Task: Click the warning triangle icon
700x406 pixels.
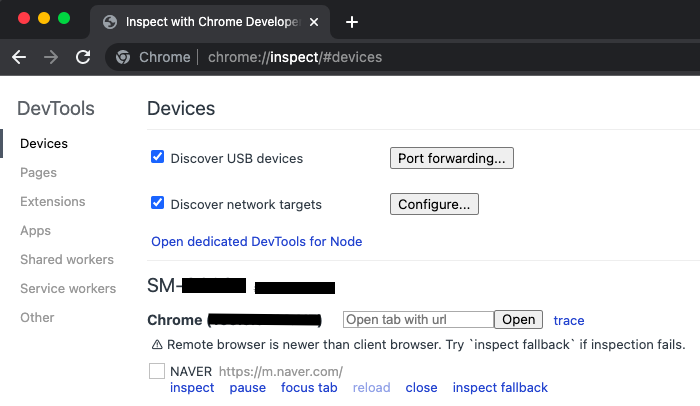Action: (x=157, y=344)
